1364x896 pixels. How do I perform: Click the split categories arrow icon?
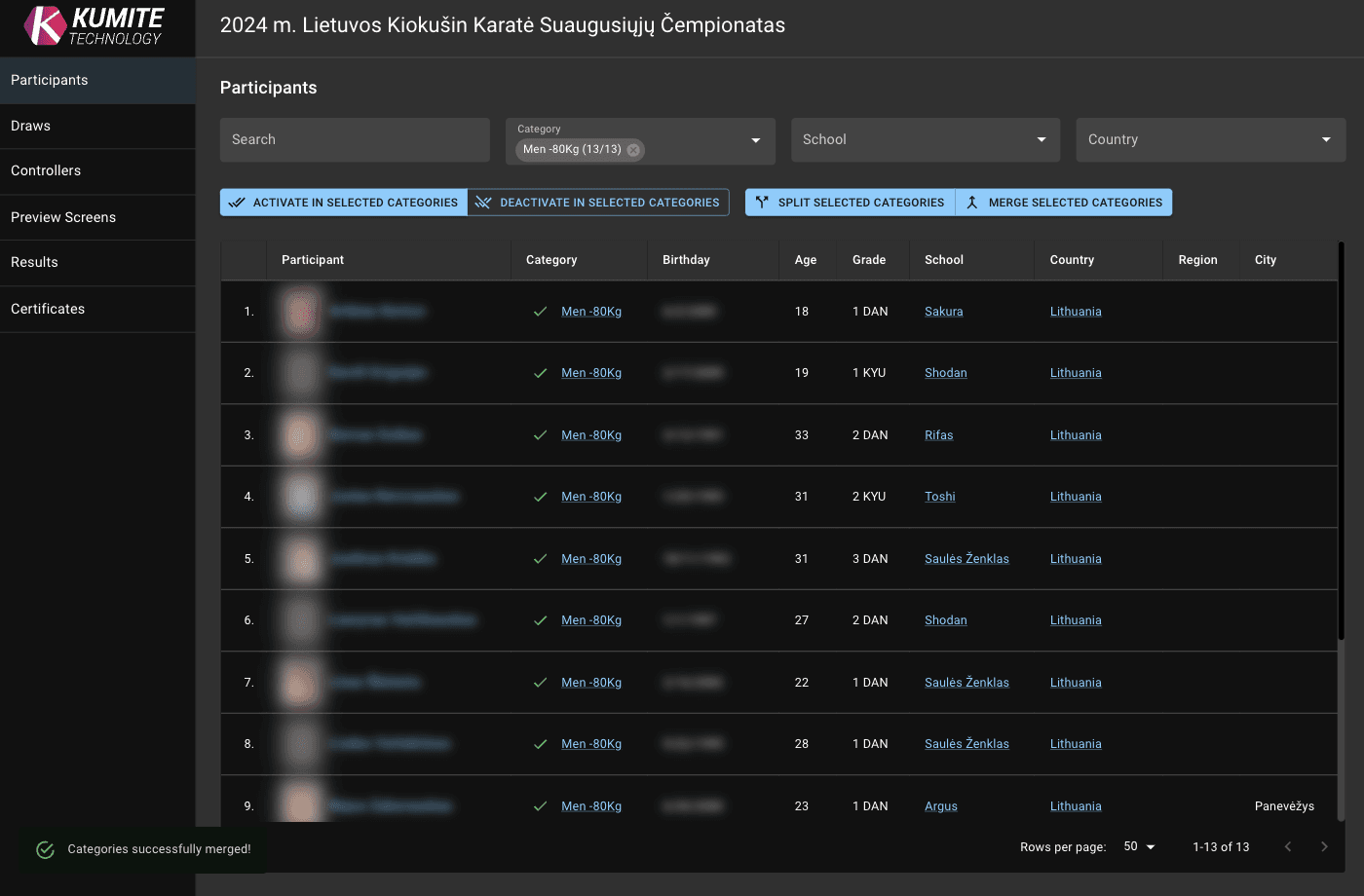pyautogui.click(x=762, y=203)
